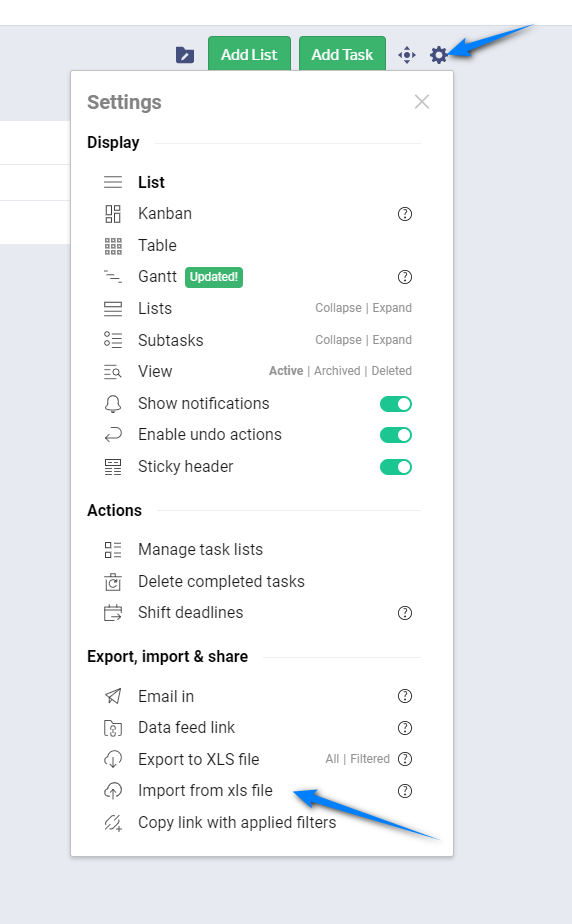View Archived tasks
This screenshot has width=572, height=924.
[x=337, y=371]
